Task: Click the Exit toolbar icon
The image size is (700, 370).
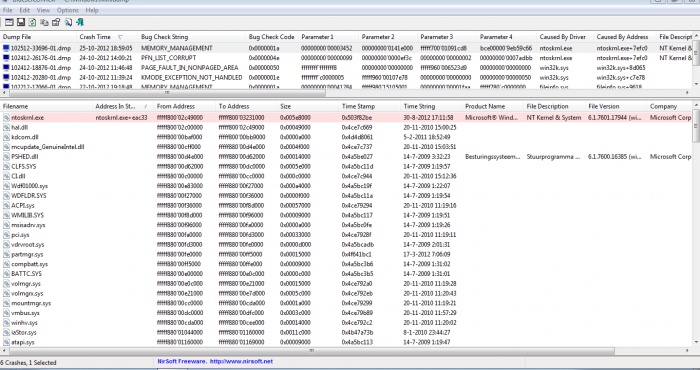Action: [x=80, y=22]
